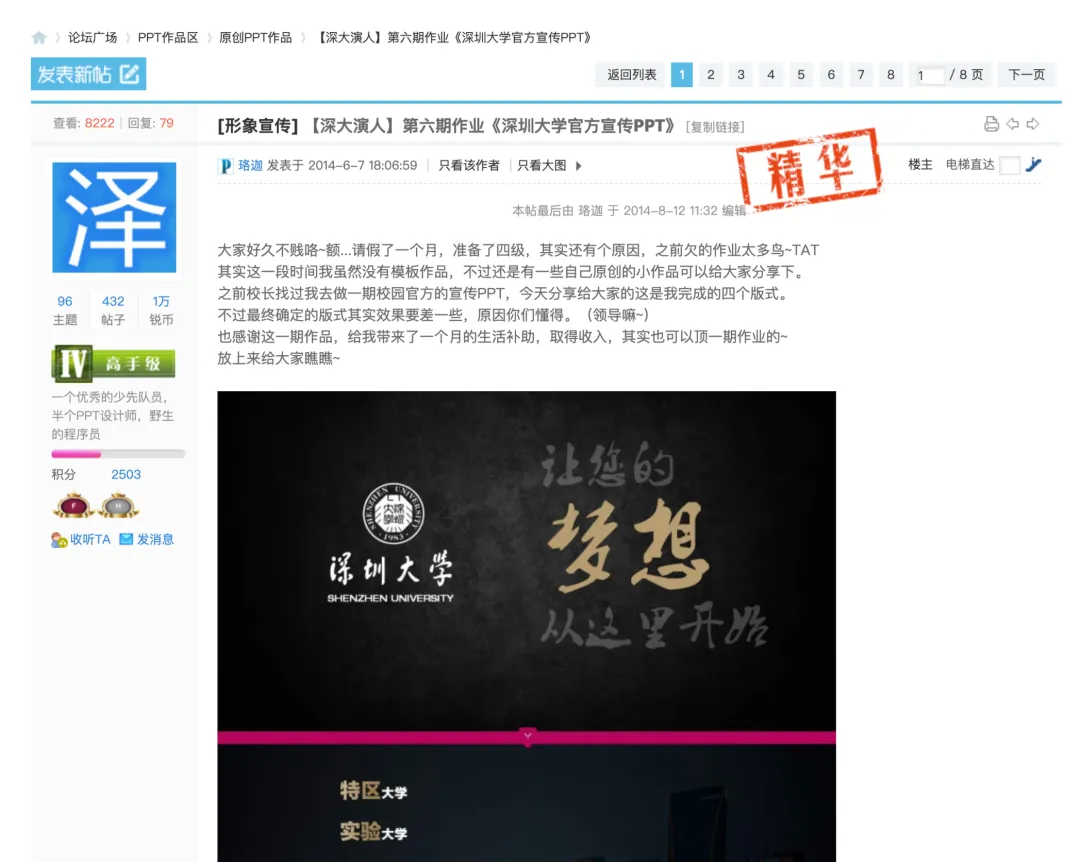Go to previous thread arrow icon
1080x862 pixels.
[x=1012, y=124]
